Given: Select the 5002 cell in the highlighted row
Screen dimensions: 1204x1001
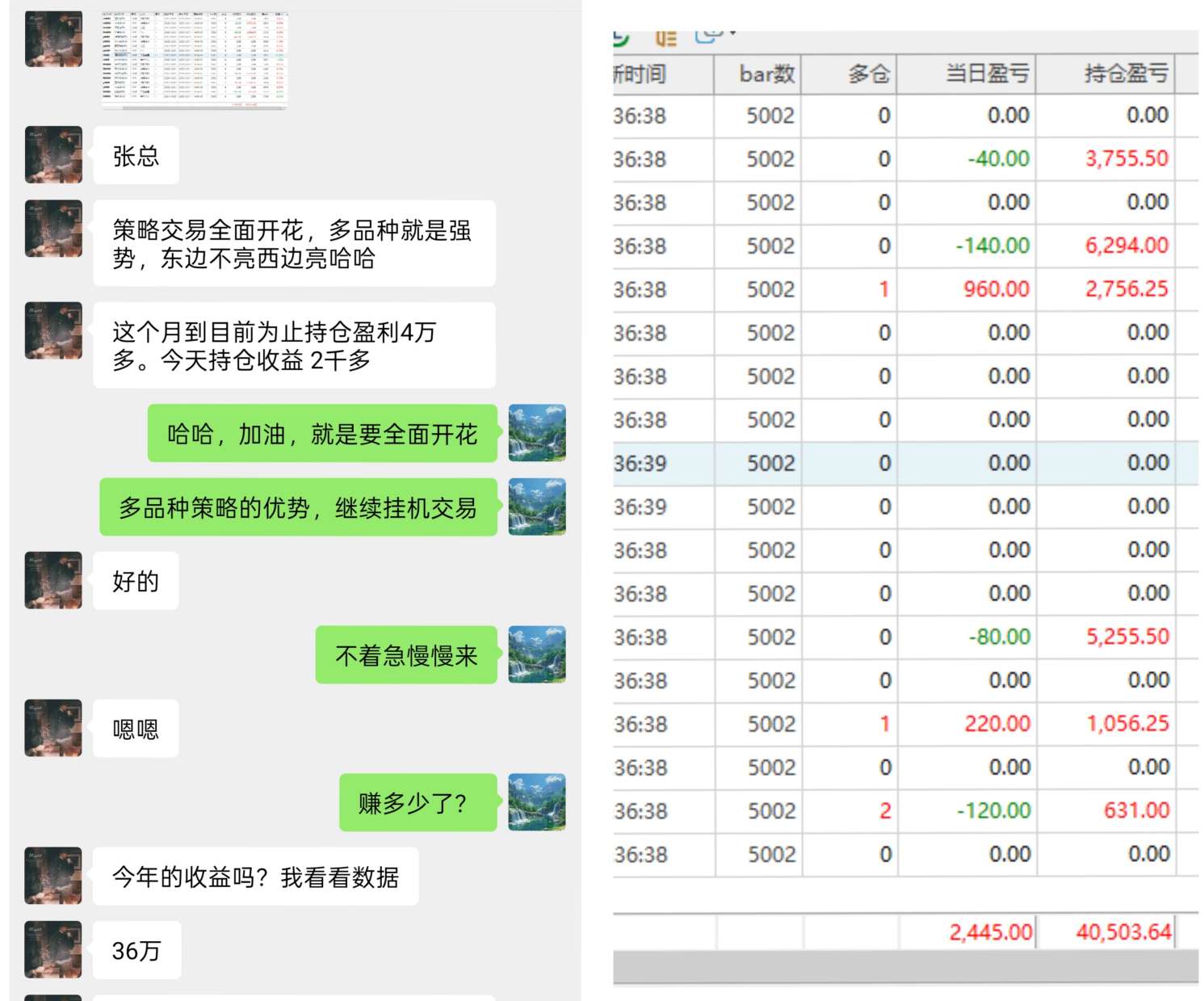Looking at the screenshot, I should pyautogui.click(x=757, y=464).
